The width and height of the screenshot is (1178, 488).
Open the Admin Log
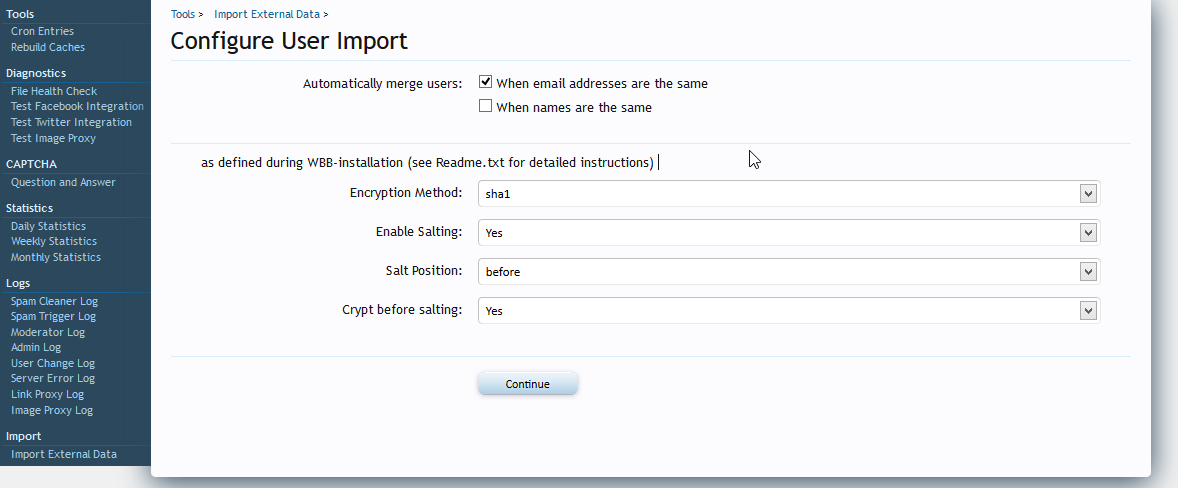[35, 348]
